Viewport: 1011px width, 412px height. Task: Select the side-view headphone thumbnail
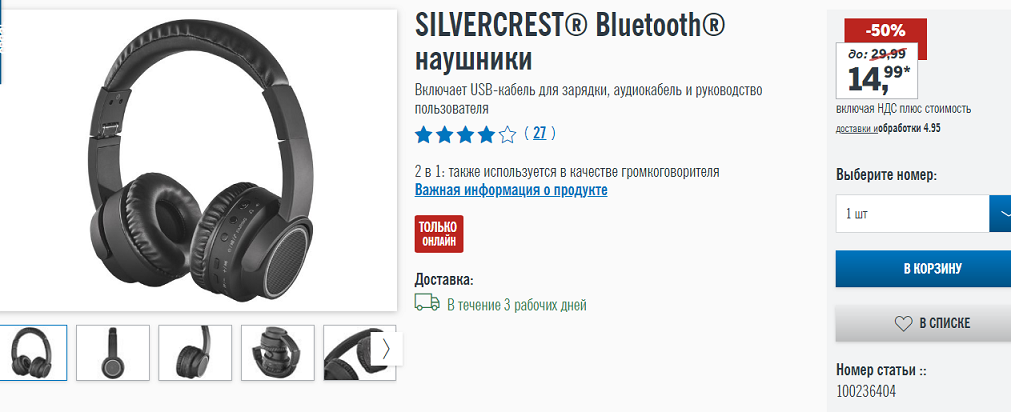(x=113, y=353)
